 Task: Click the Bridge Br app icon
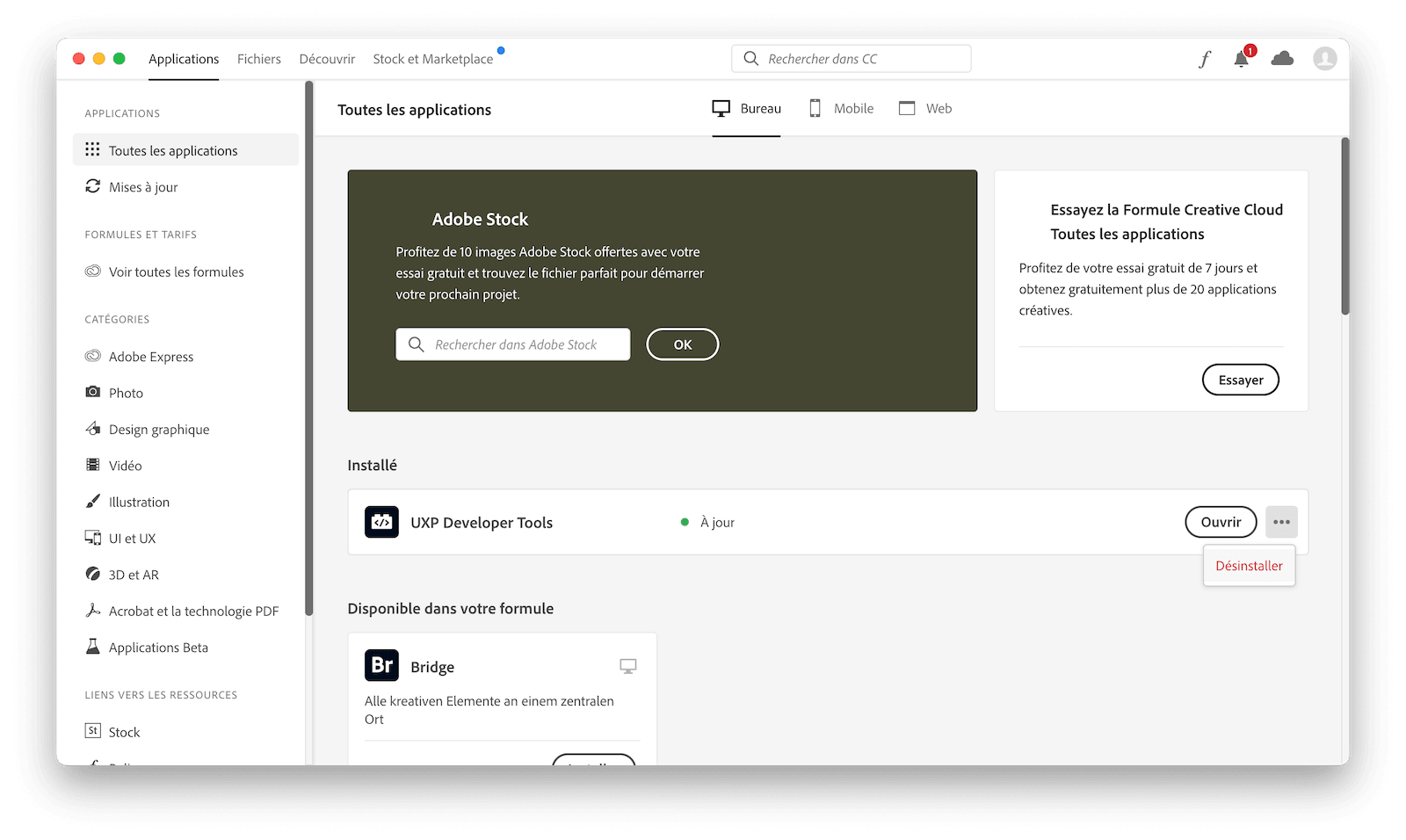381,665
